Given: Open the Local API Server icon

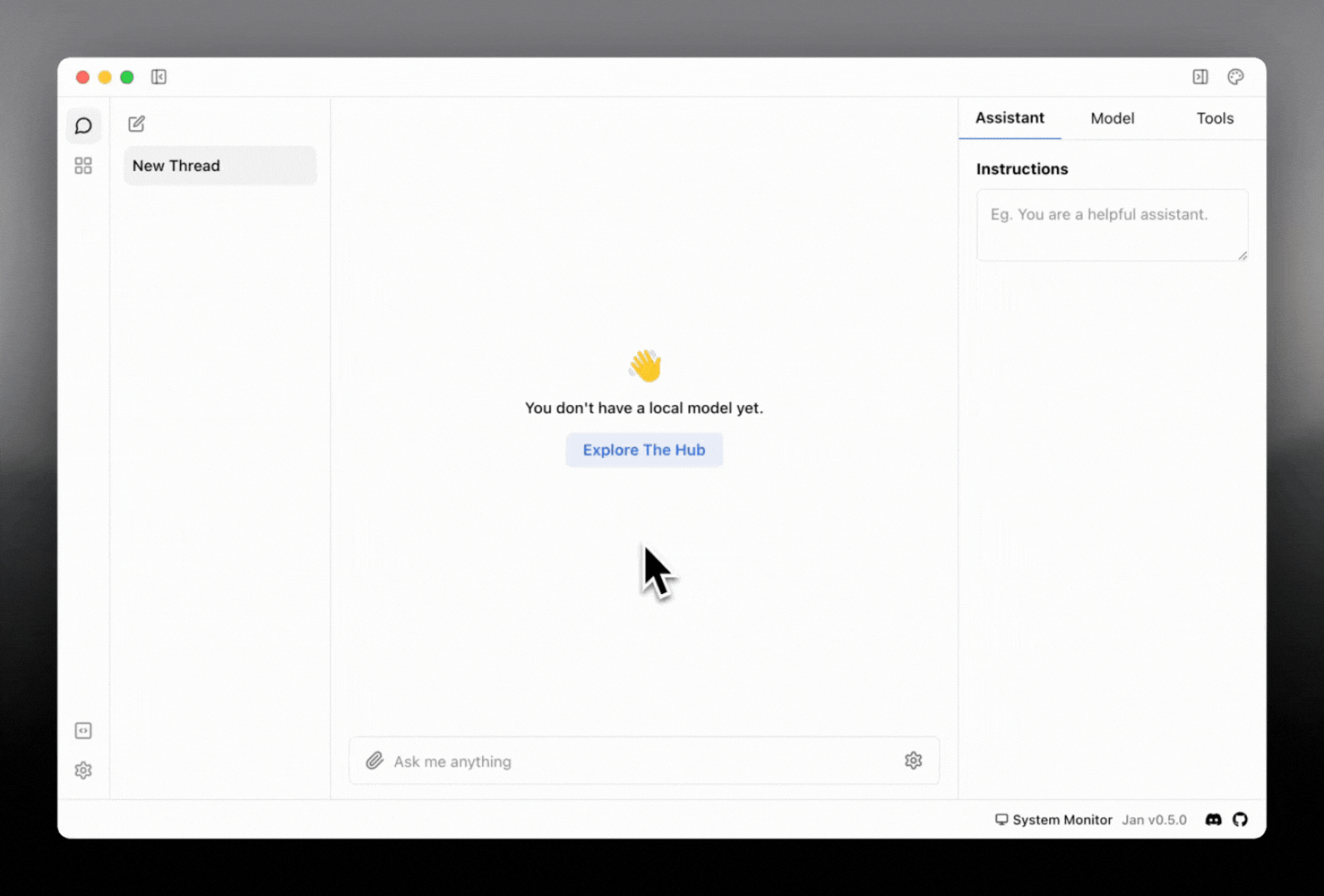Looking at the screenshot, I should (x=83, y=731).
